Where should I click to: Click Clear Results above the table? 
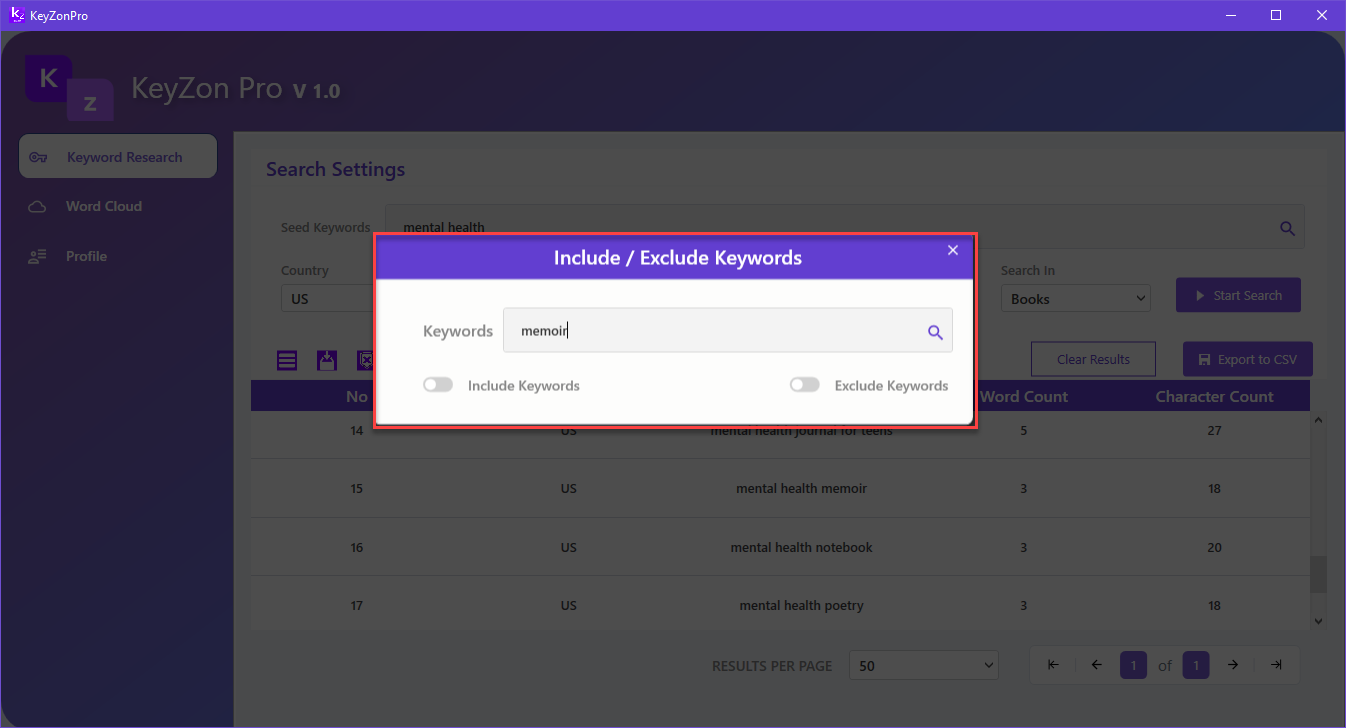1092,358
